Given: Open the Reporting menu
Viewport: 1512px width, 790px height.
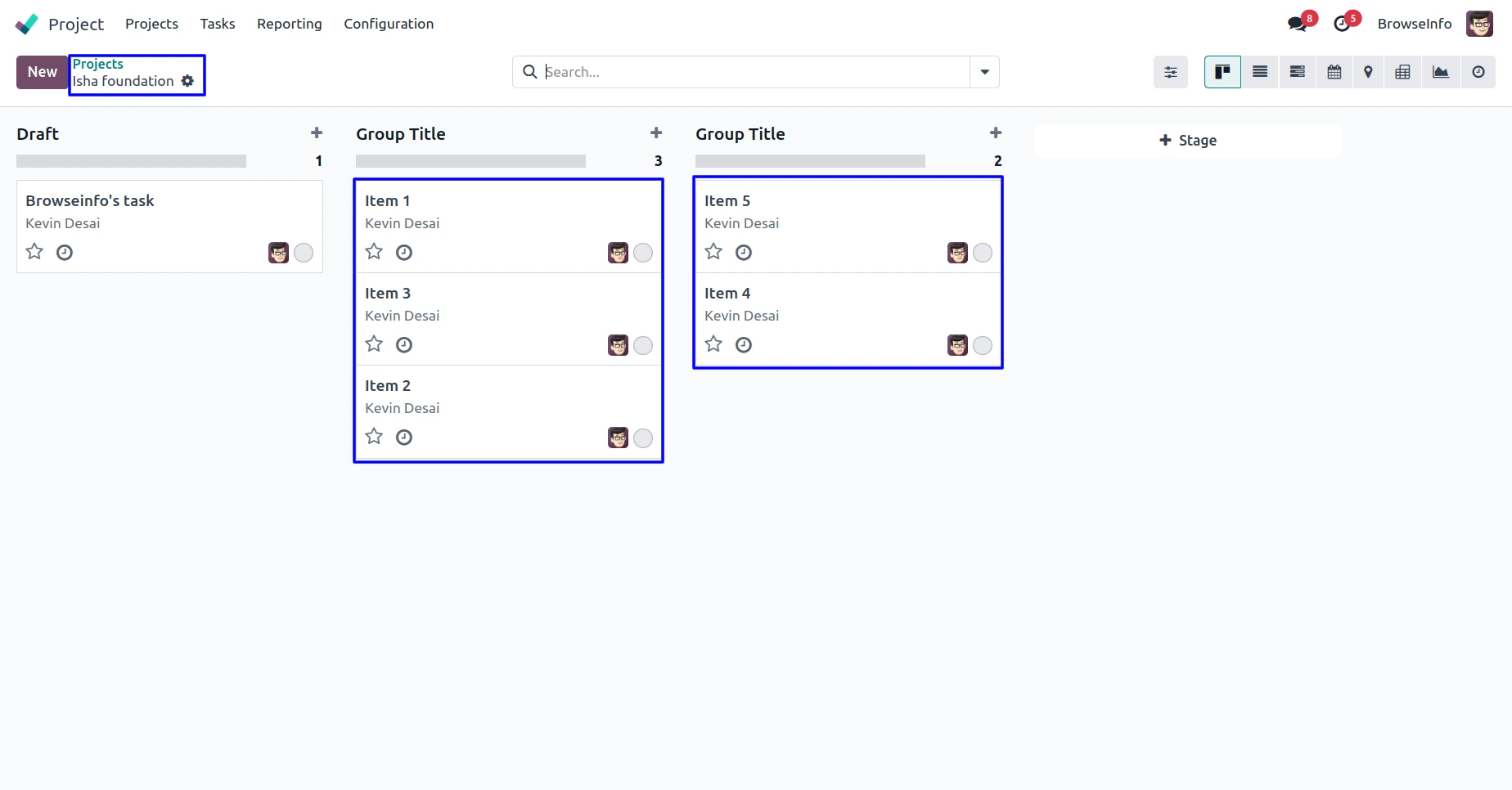Looking at the screenshot, I should 289,24.
